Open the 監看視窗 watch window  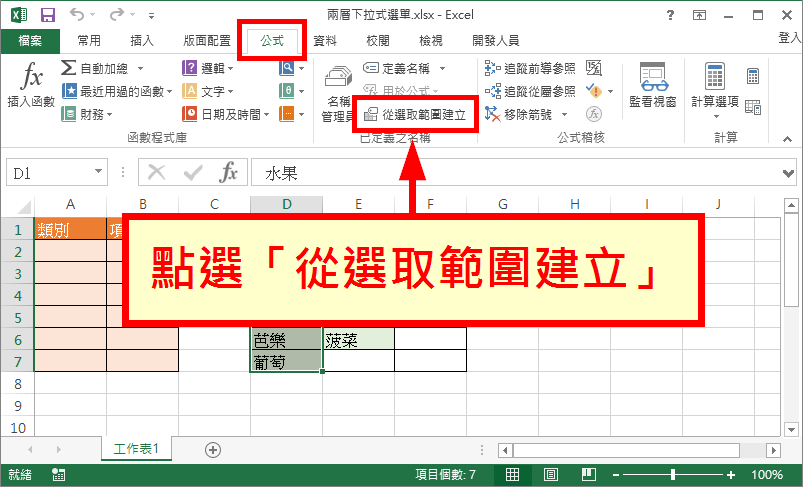pos(653,85)
